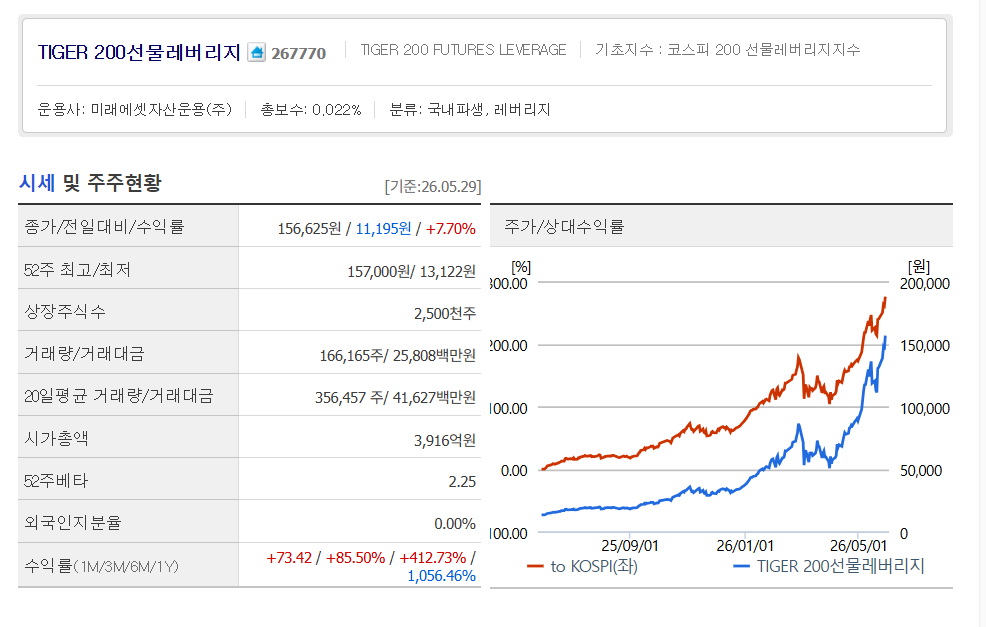986x627 pixels.
Task: Click the 시세 및 주주현황 heading
Action: (x=91, y=183)
